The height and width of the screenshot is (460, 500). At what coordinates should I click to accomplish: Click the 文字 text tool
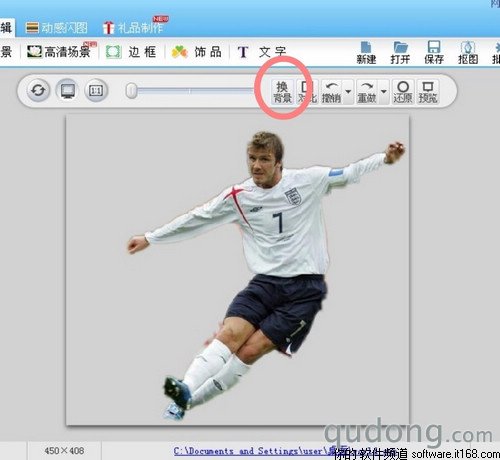point(262,52)
